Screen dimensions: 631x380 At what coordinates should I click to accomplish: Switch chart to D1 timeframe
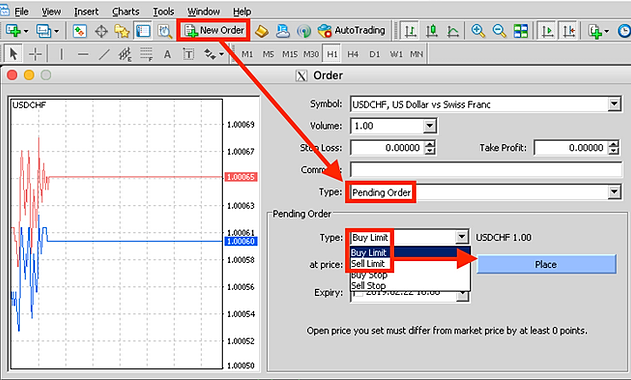pyautogui.click(x=375, y=54)
